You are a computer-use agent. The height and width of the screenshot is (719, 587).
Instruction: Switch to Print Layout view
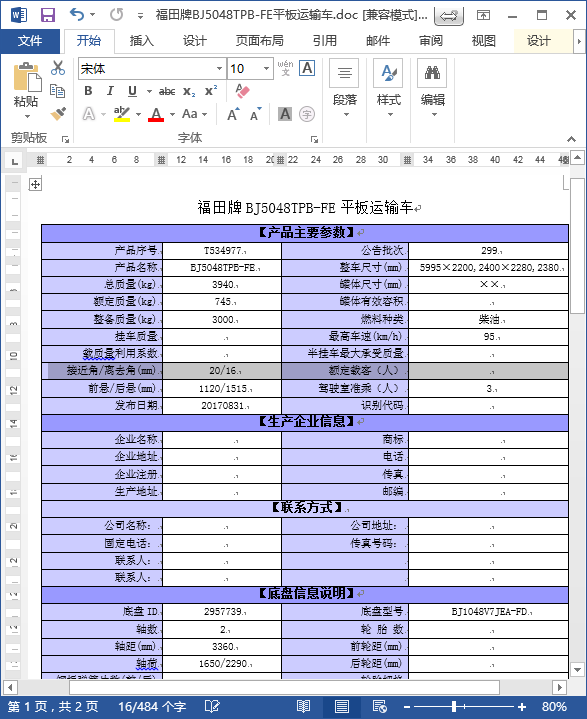coord(342,707)
